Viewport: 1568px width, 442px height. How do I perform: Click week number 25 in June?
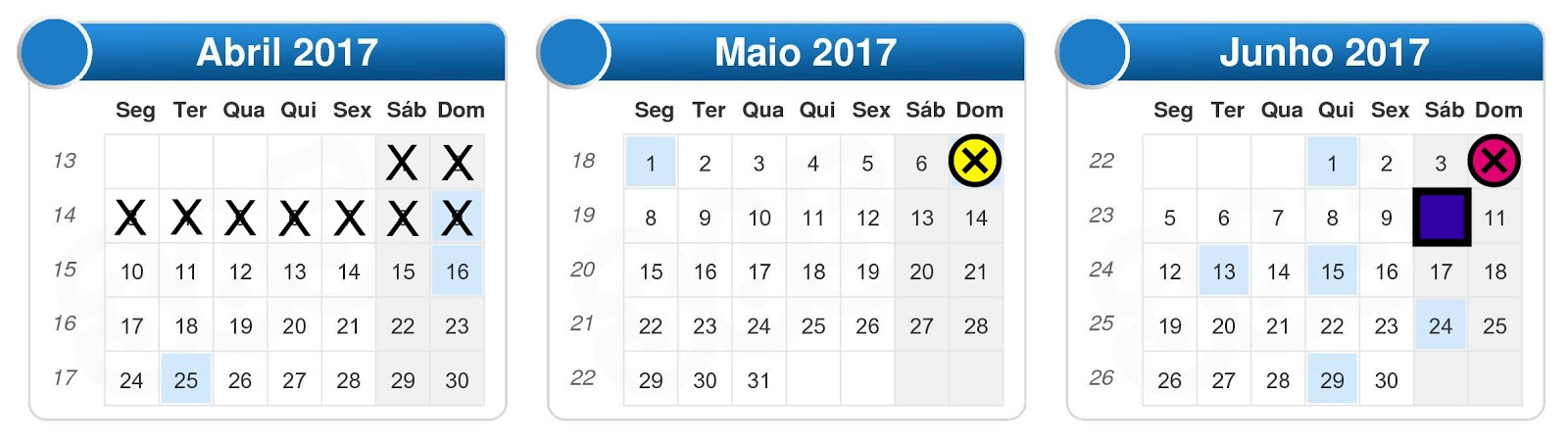[x=1102, y=323]
